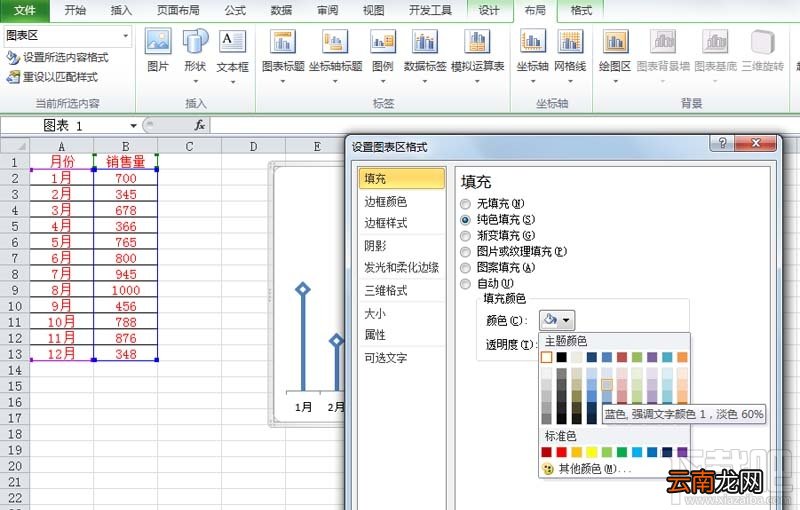Open the Name Box dropdown arrow

click(133, 125)
